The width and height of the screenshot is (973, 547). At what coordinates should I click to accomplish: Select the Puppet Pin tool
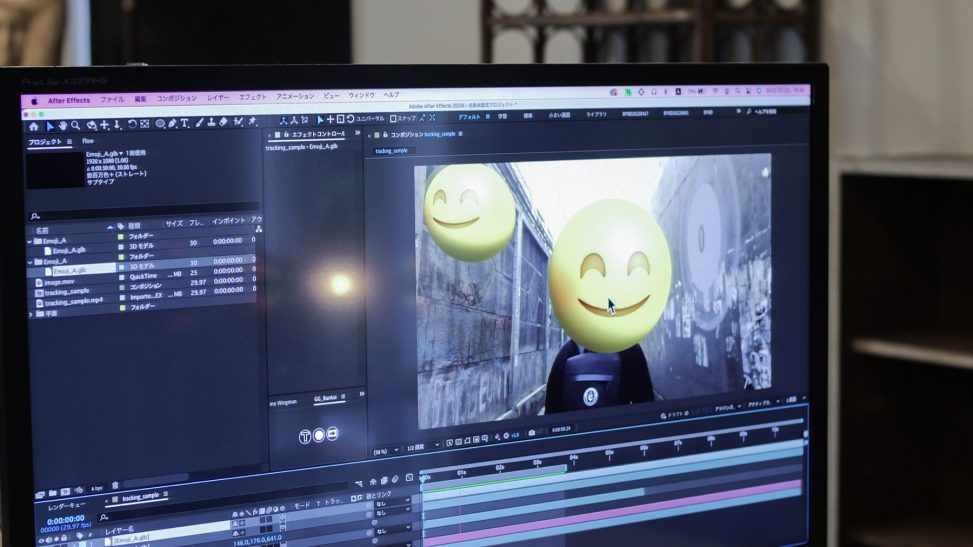pyautogui.click(x=253, y=121)
